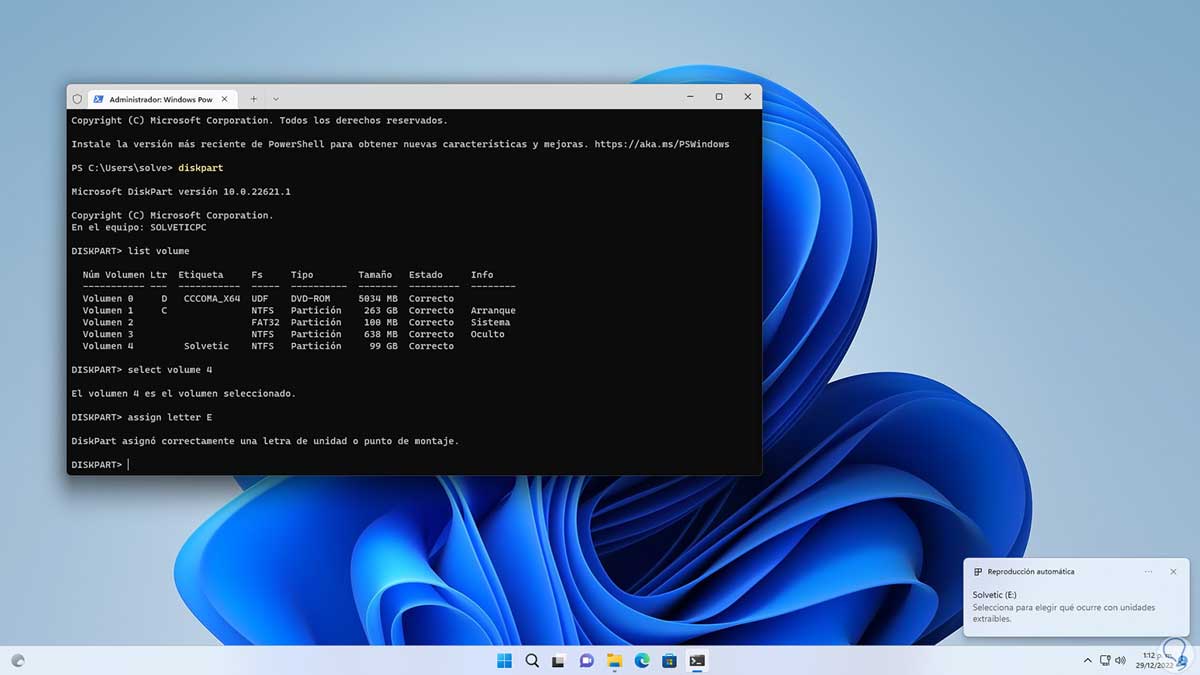The width and height of the screenshot is (1200, 675).
Task: Select the Administrador: Windows PowerShell tab
Action: coord(163,98)
